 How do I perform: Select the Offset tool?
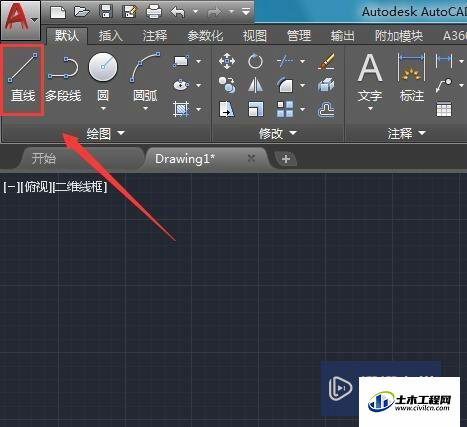tap(326, 109)
